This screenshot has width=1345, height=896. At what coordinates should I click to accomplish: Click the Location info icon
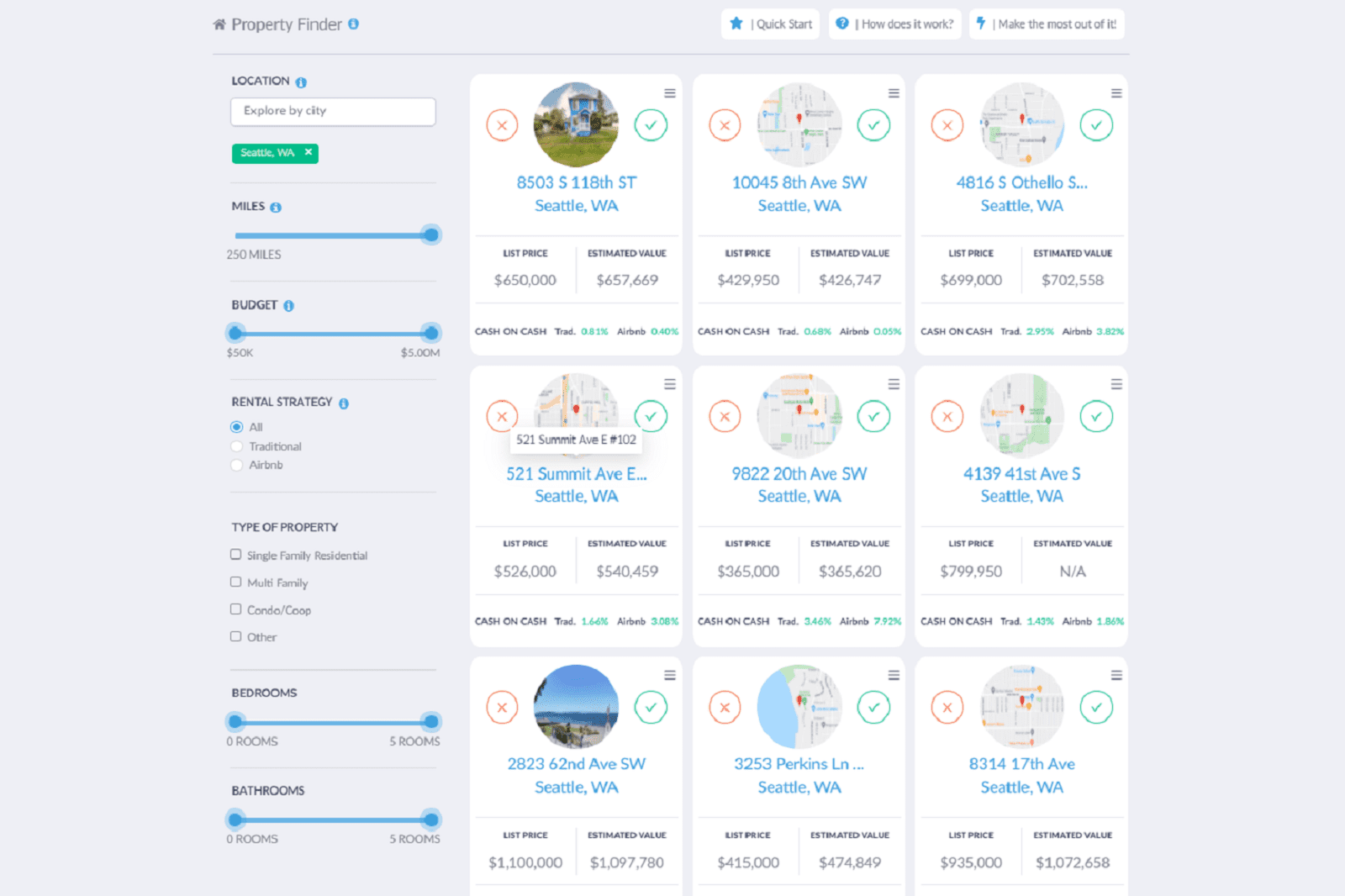point(301,81)
